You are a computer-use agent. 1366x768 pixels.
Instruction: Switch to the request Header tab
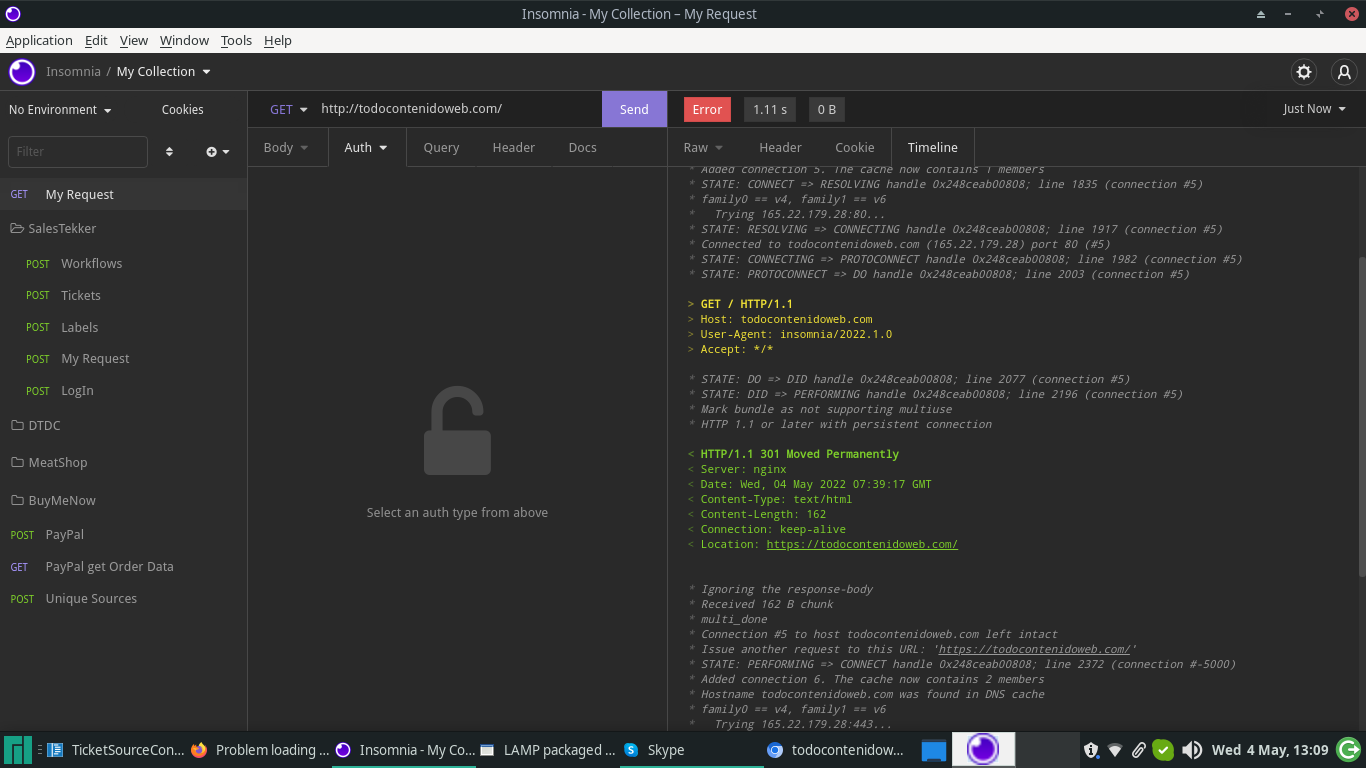tap(513, 148)
